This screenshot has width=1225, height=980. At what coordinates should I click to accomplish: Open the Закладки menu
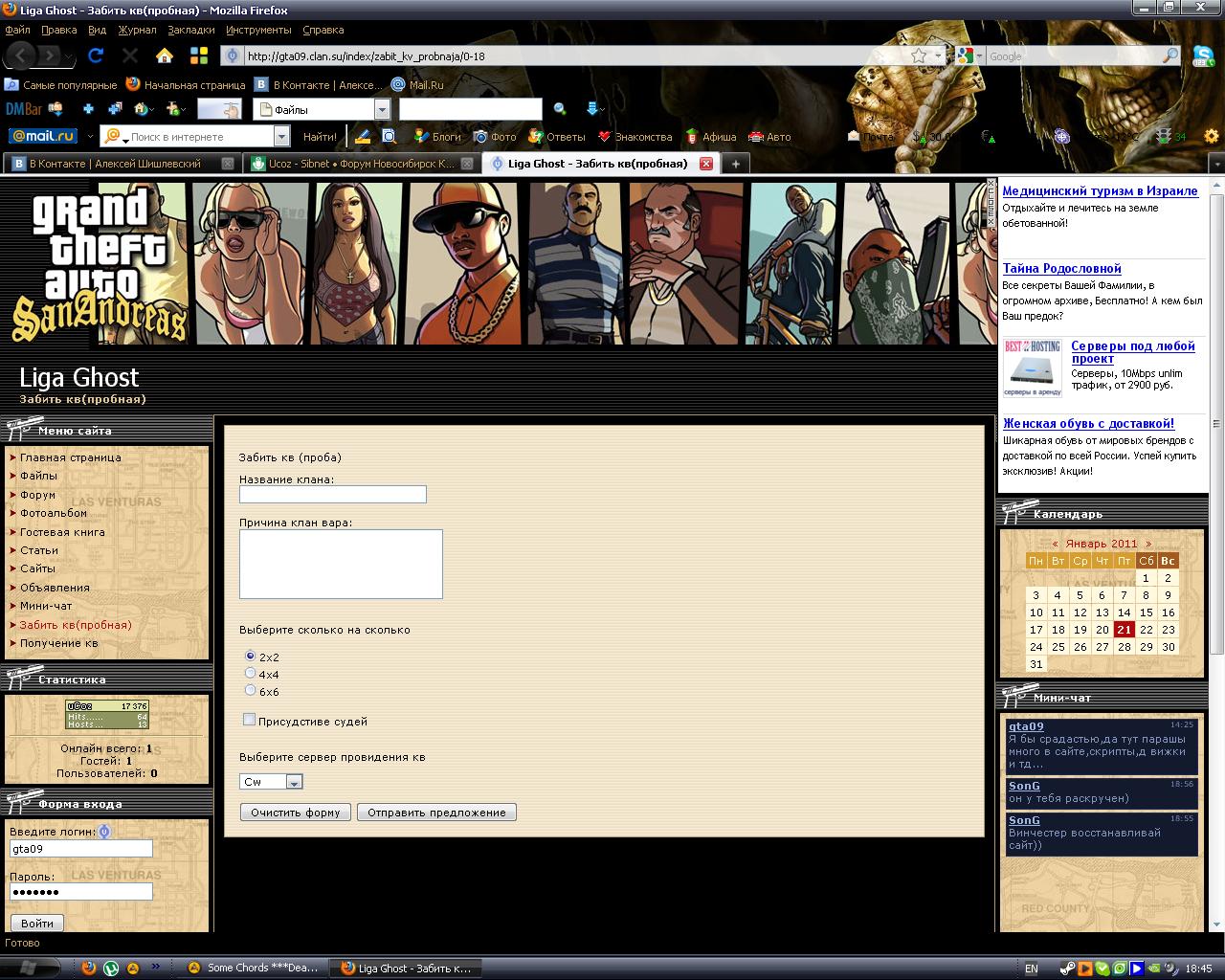[x=190, y=30]
